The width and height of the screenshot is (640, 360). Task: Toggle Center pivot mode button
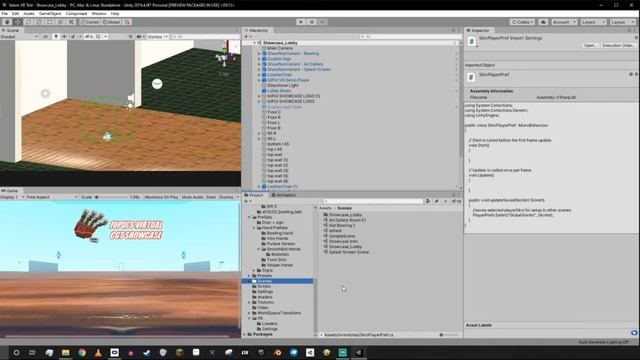(x=90, y=22)
